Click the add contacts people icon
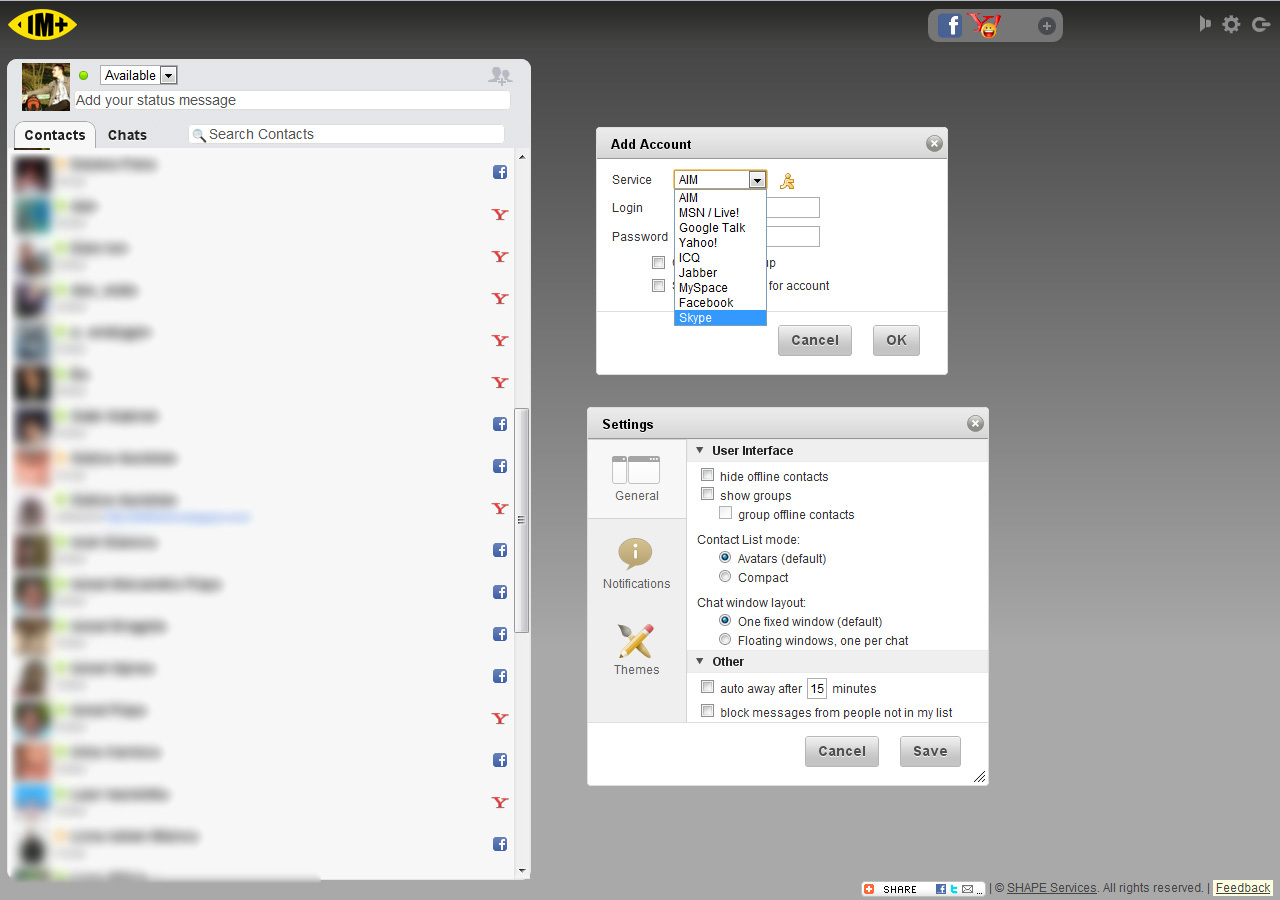1280x900 pixels. point(499,75)
